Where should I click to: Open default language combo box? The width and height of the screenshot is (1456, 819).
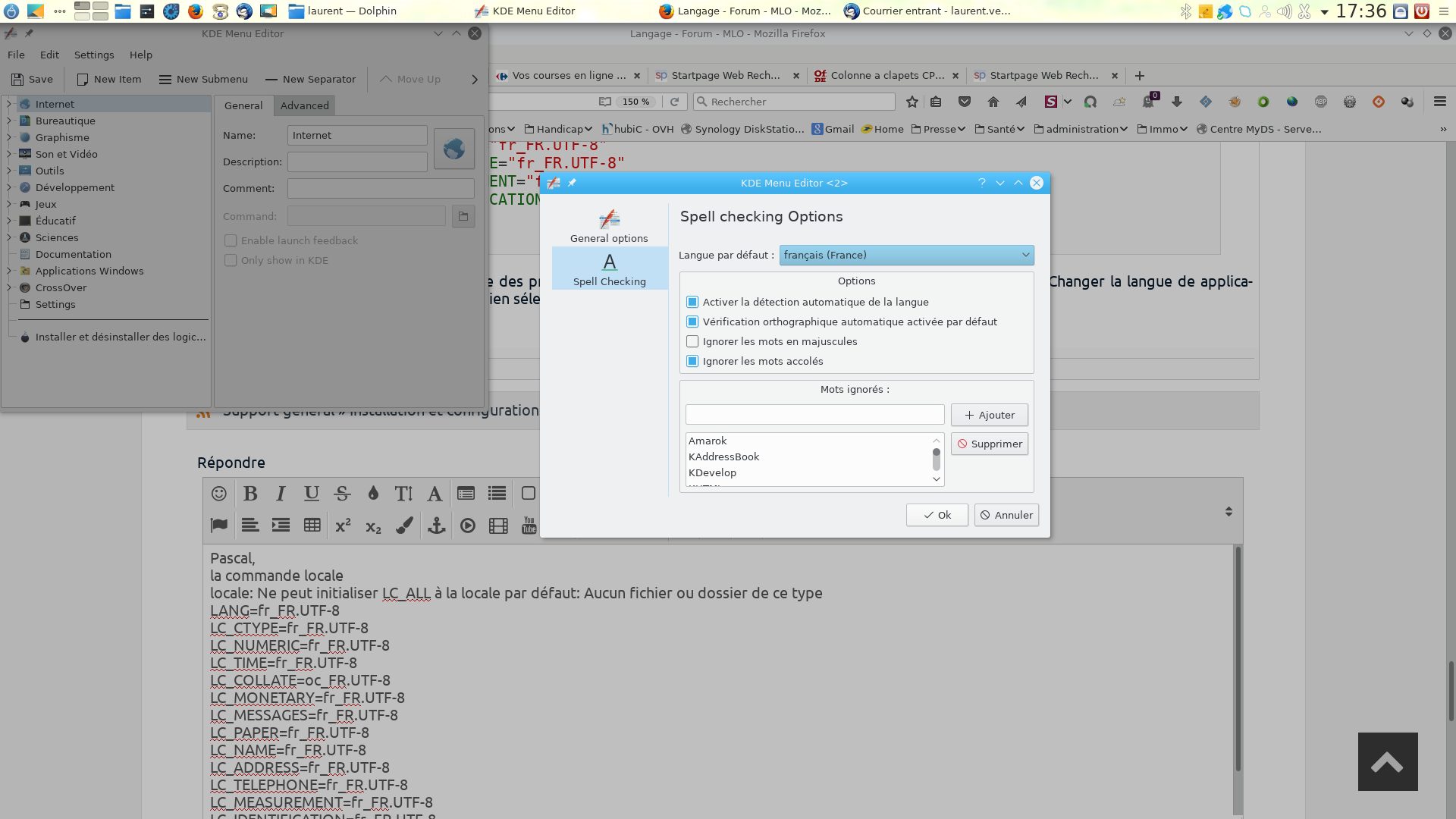[x=906, y=255]
